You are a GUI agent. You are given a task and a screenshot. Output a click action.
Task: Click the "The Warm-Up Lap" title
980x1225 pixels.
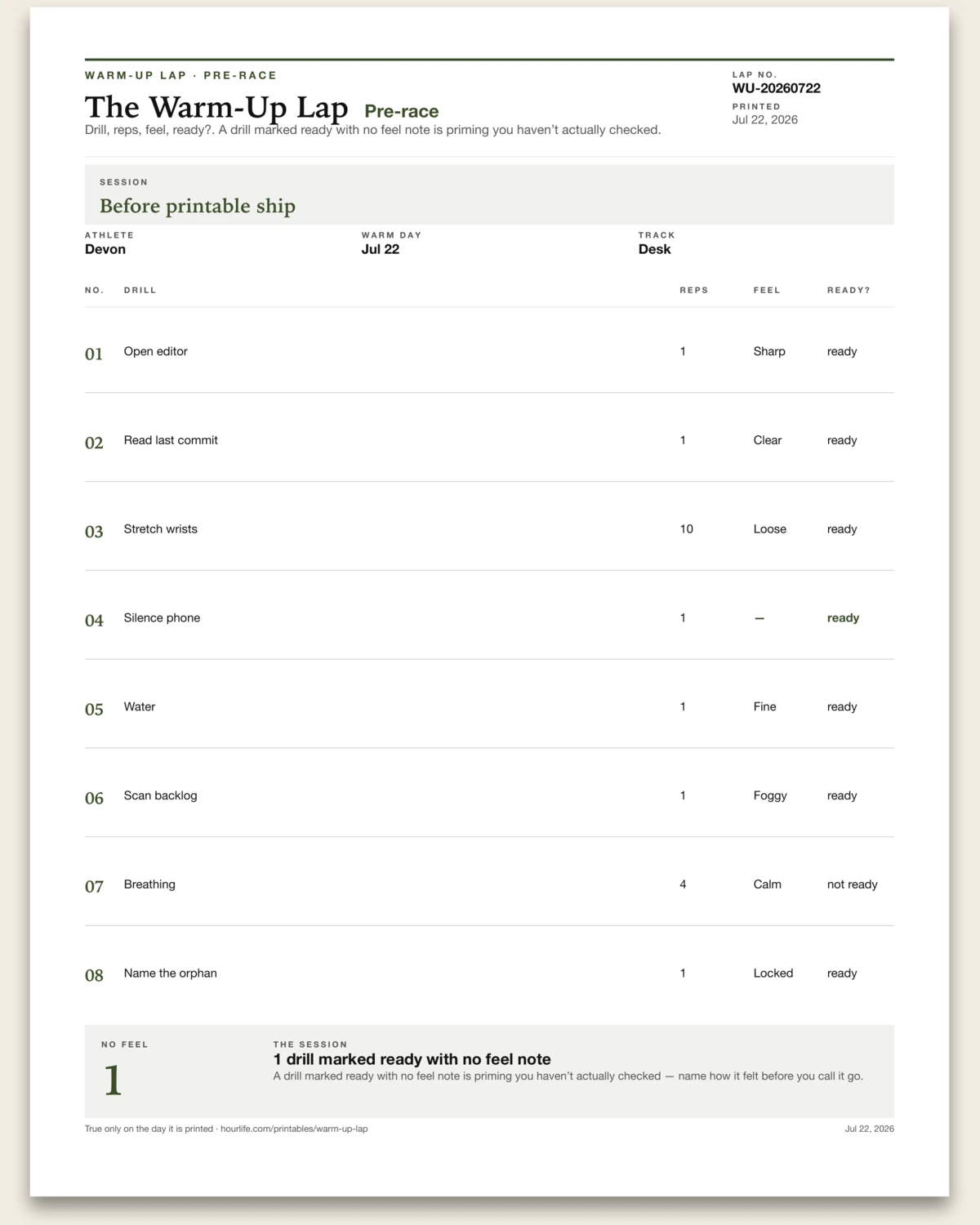[216, 108]
